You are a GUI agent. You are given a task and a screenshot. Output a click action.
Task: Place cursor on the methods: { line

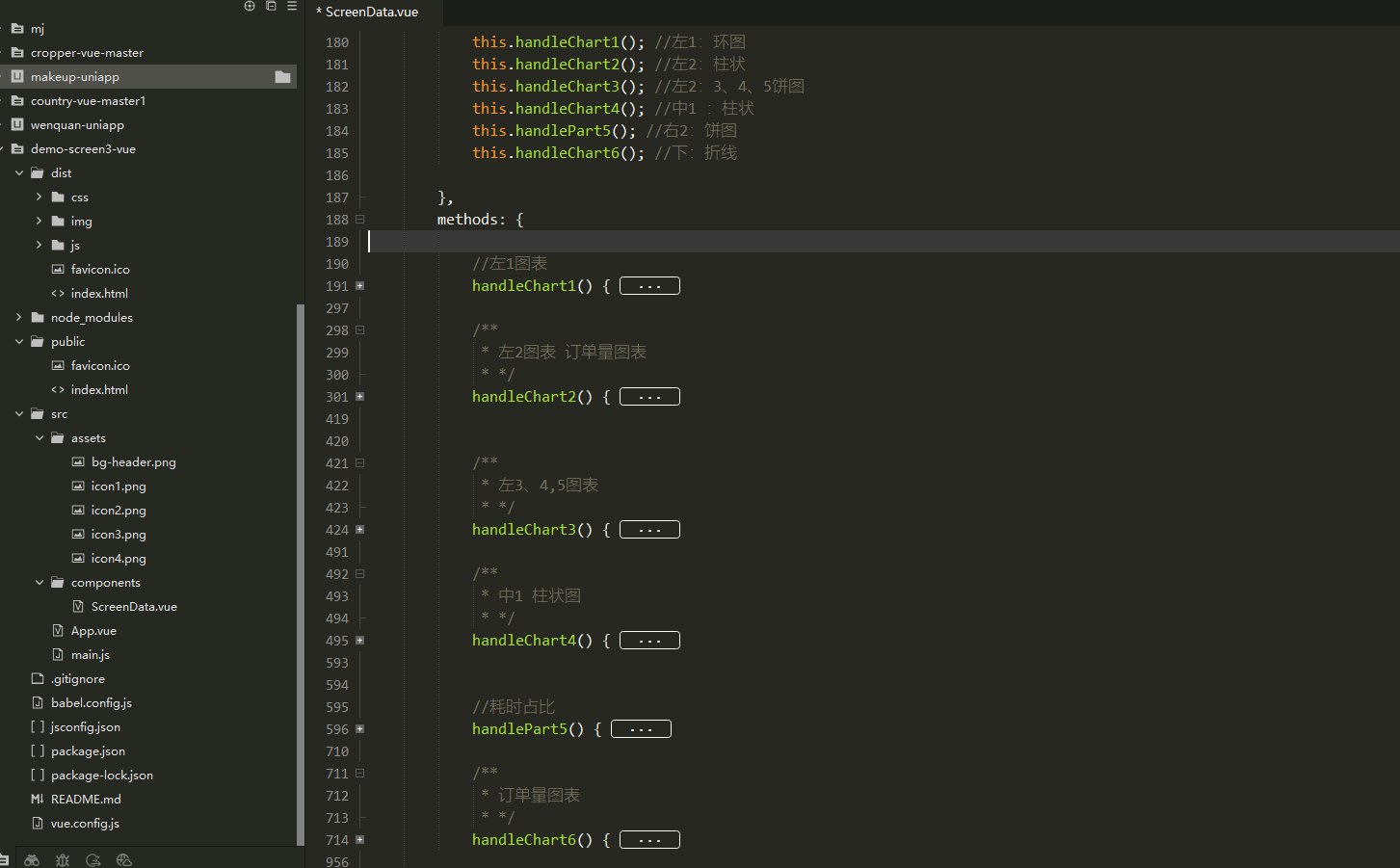click(480, 220)
